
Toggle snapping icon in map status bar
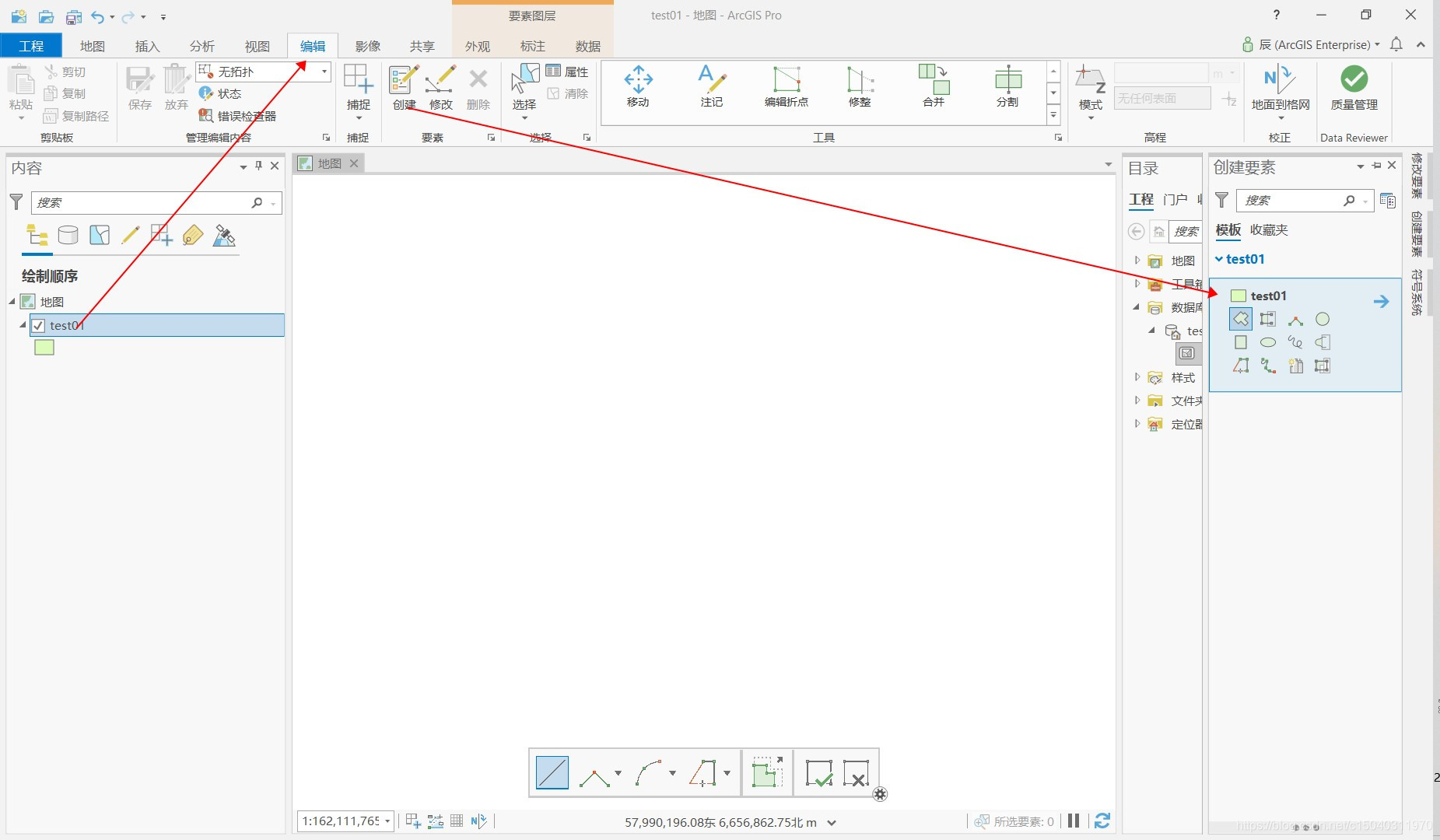point(413,821)
